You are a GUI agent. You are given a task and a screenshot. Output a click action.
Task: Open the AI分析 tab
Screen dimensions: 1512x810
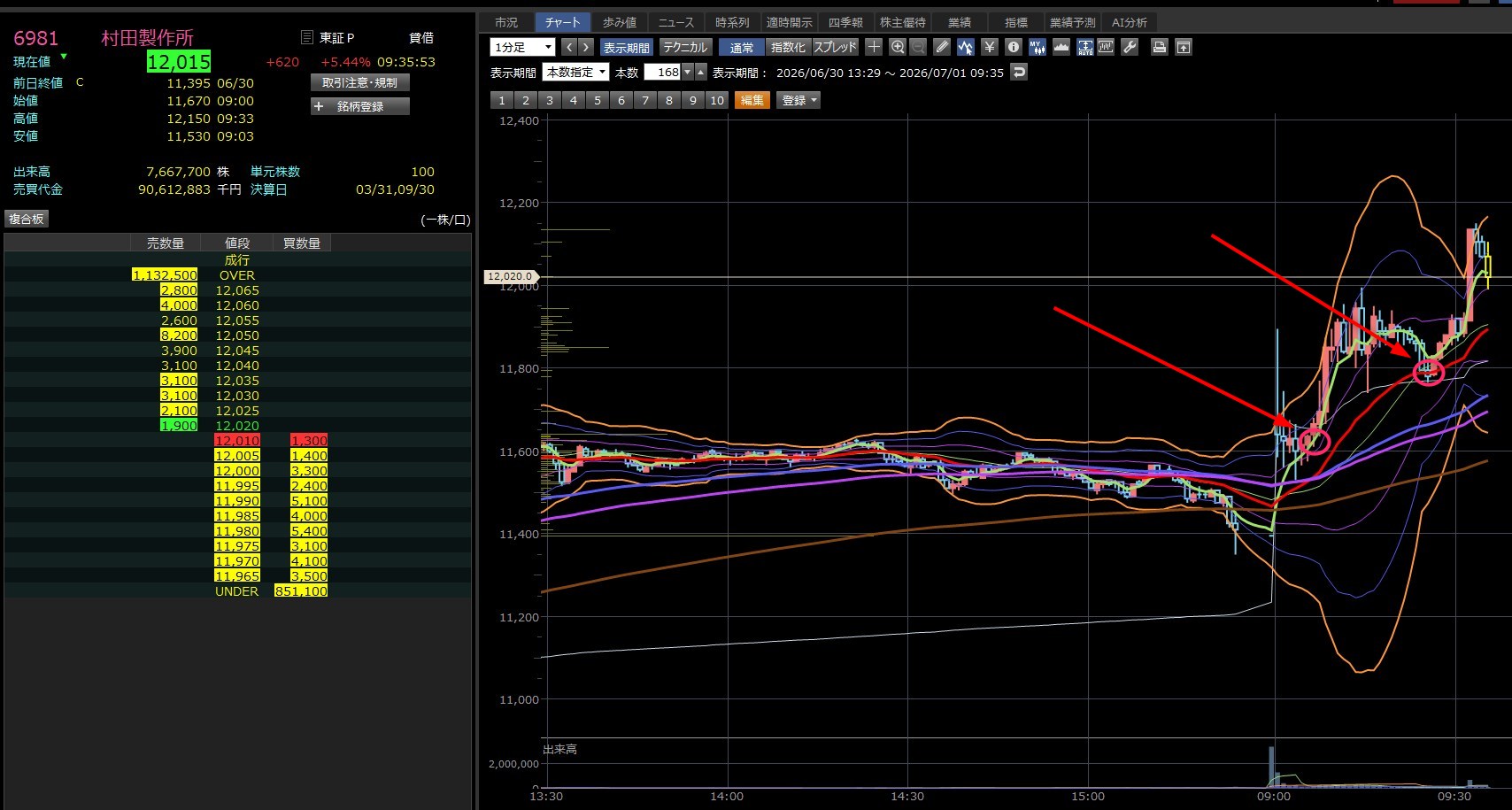(1130, 22)
